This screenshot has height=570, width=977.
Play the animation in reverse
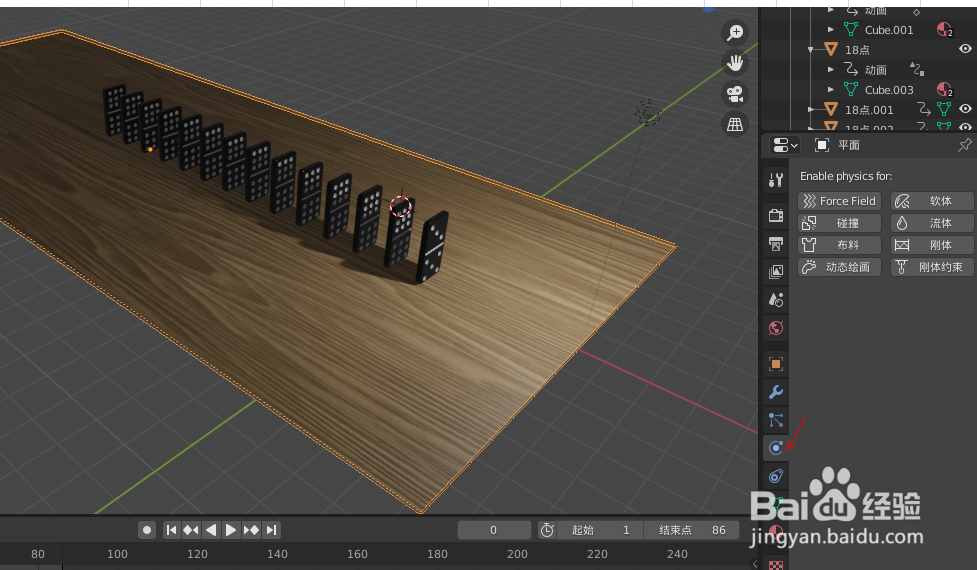211,530
